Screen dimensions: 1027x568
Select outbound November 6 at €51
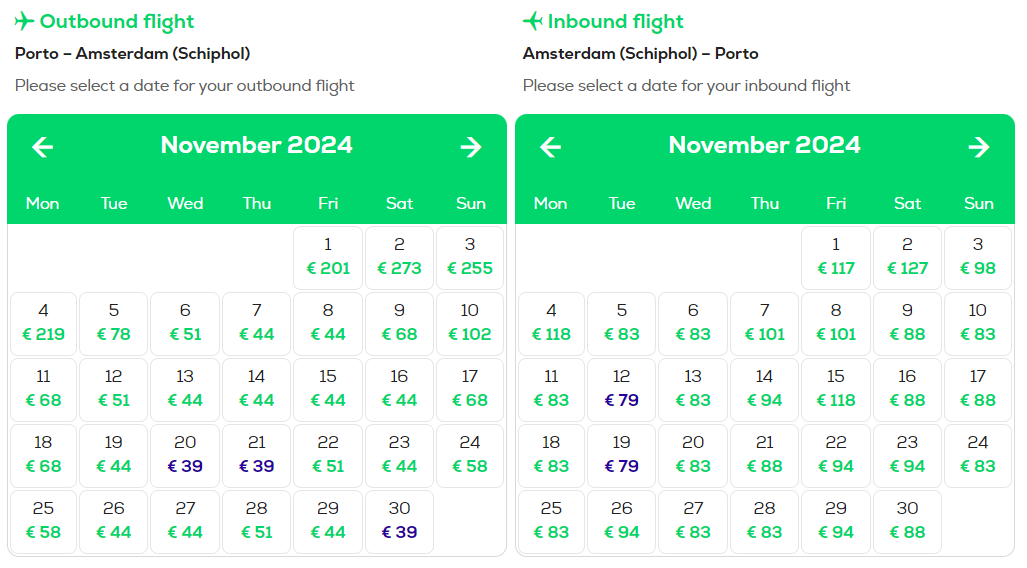coord(185,324)
